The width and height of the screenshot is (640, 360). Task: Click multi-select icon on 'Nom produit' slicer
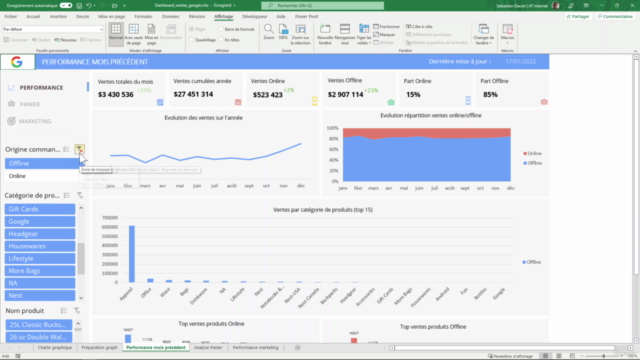(64, 311)
